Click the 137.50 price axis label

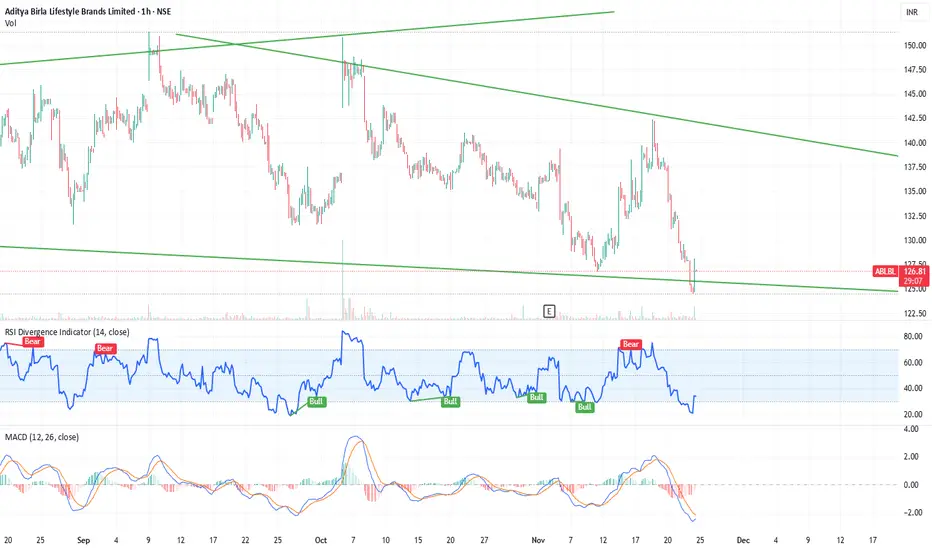915,167
